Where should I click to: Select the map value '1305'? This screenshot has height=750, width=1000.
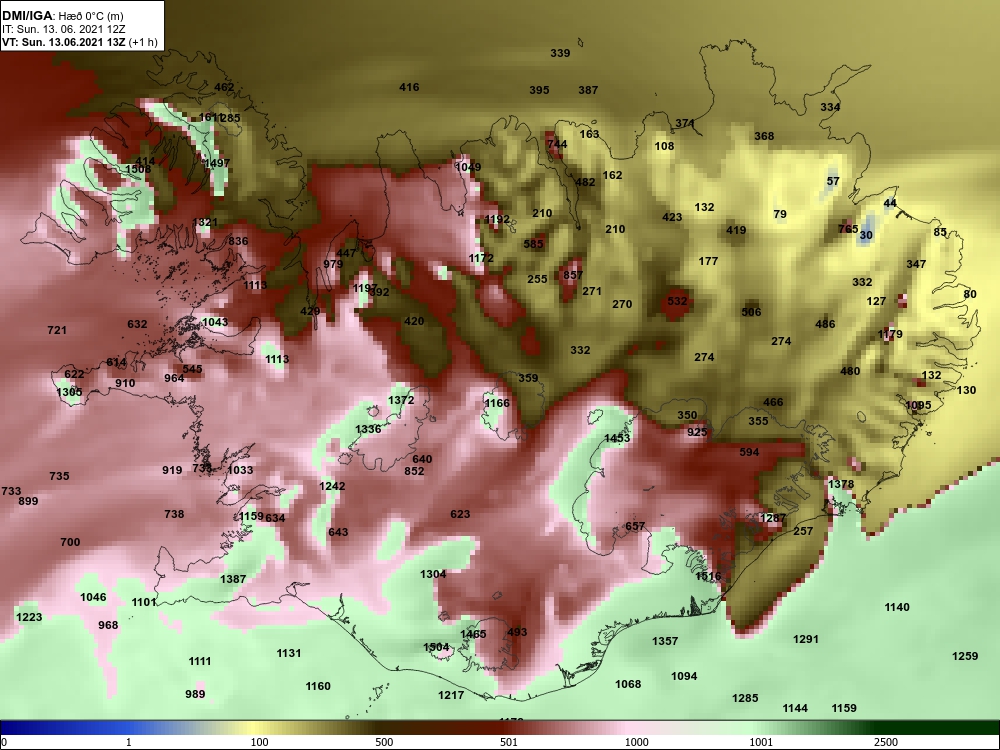pyautogui.click(x=69, y=392)
